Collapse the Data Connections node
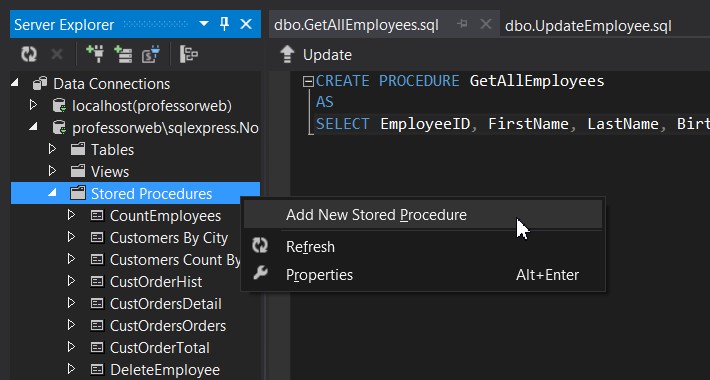This screenshot has height=380, width=710. [x=15, y=83]
